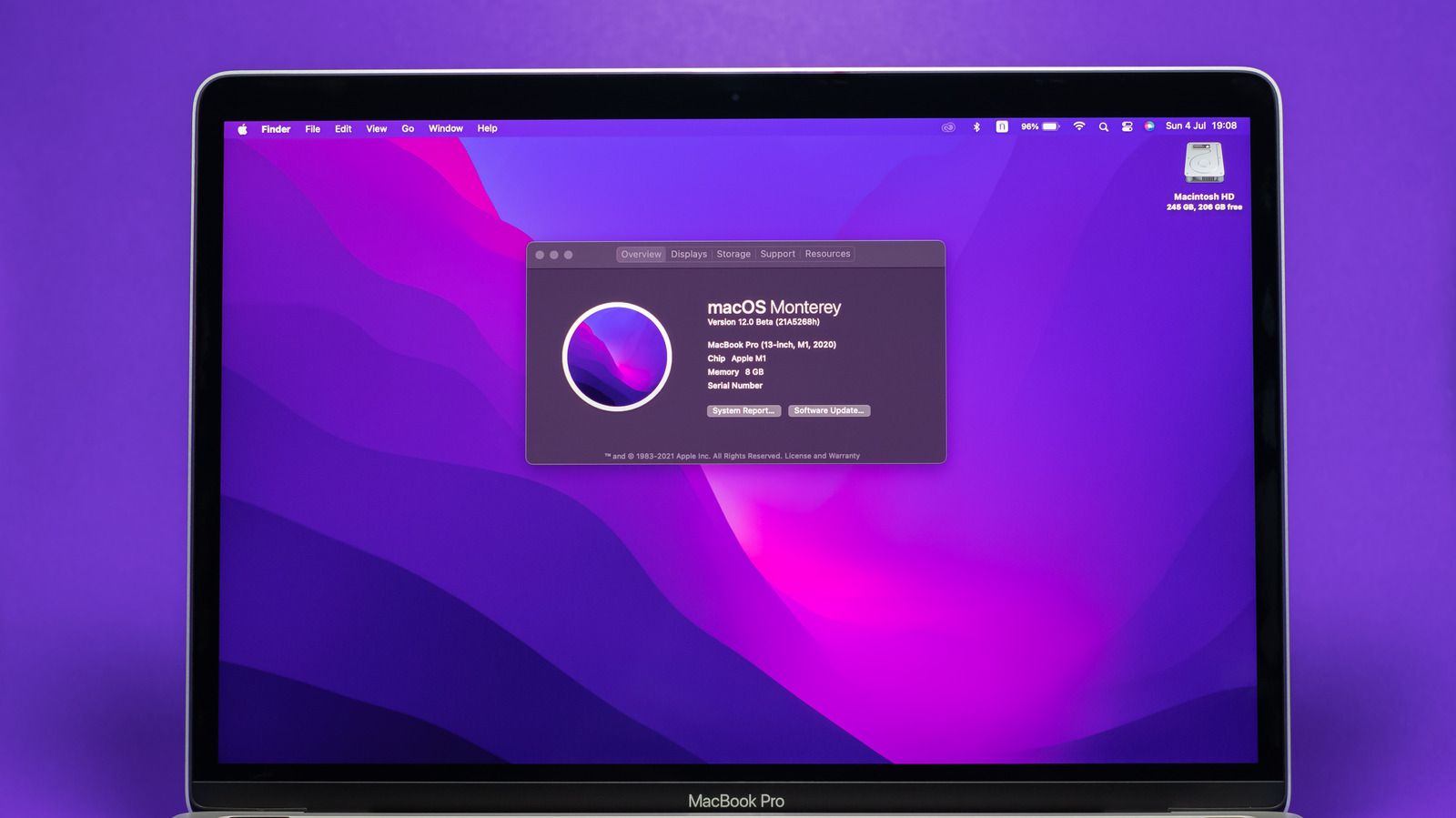Select the Macintosh HD desktop drive icon
The height and width of the screenshot is (818, 1456).
pos(1204,164)
